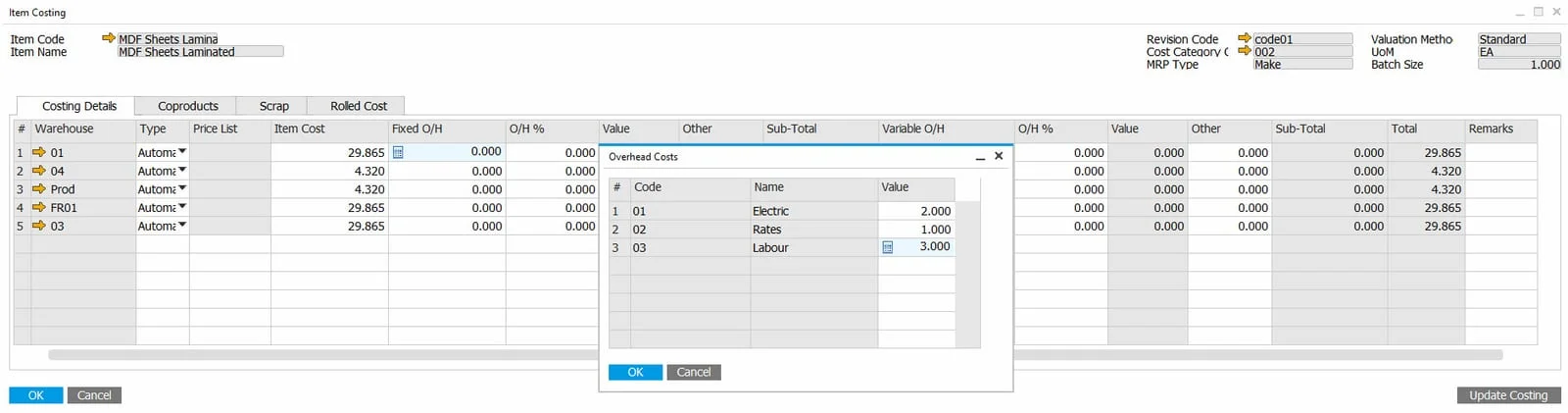The image size is (1568, 413).
Task: Confirm Overhead Costs dialog with OK
Action: (635, 372)
